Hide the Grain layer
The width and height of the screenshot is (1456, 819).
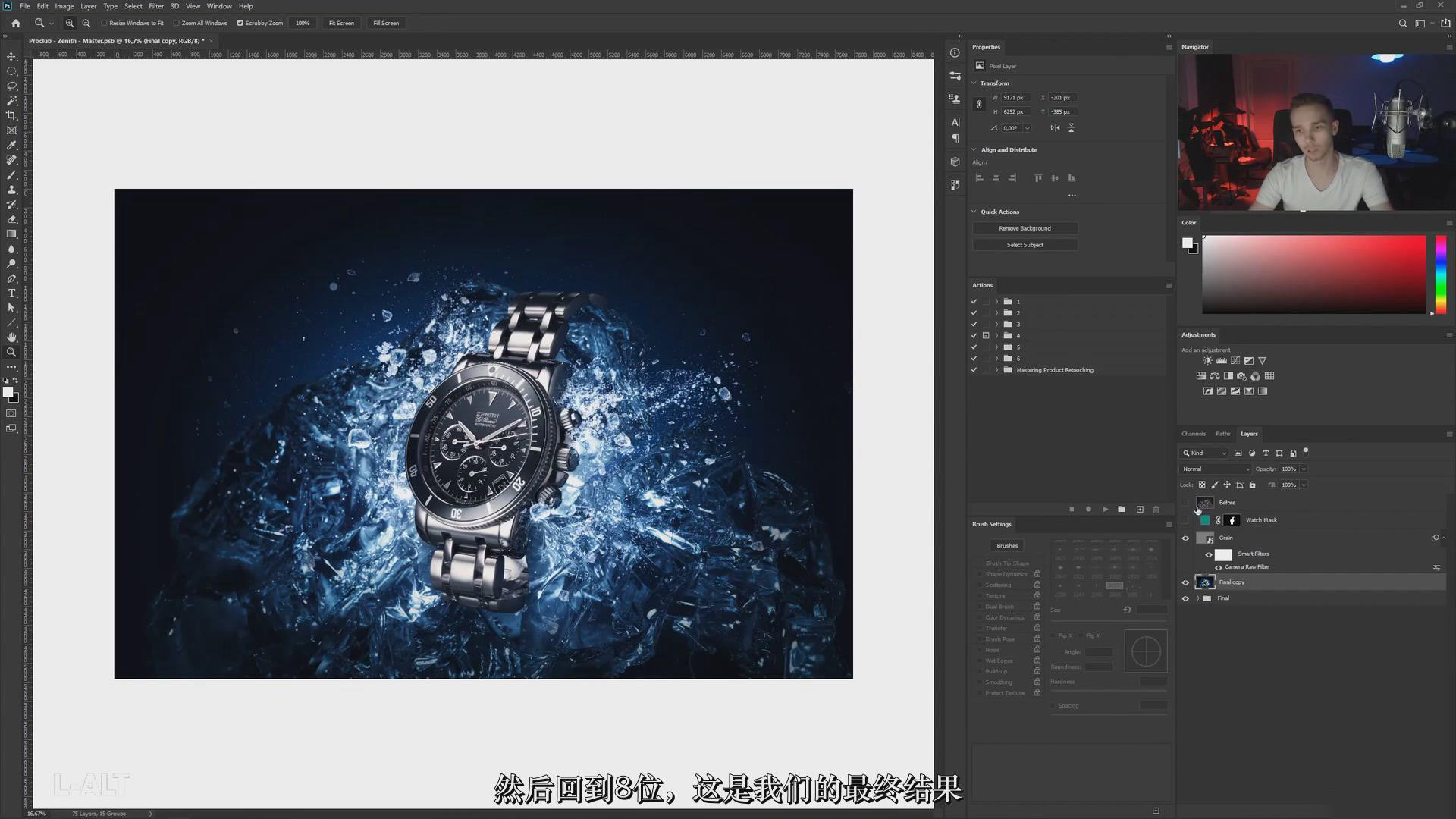tap(1185, 538)
